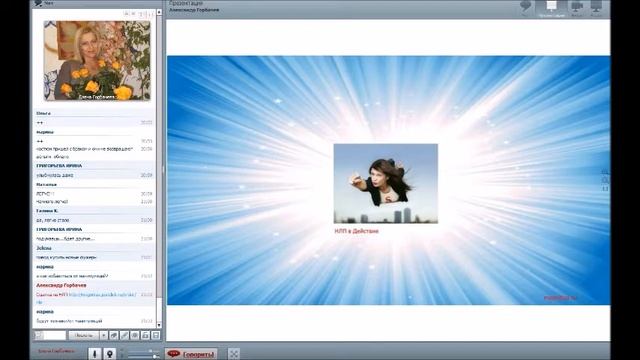Click the presenter webcam photo thumbnail
The image size is (640, 360).
[x=97, y=61]
